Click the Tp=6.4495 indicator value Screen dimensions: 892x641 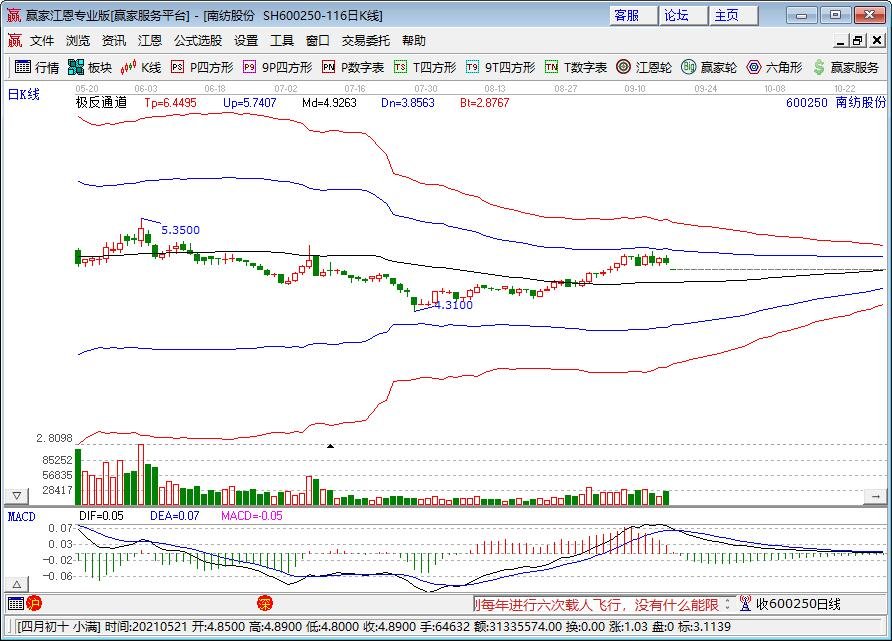pos(170,103)
